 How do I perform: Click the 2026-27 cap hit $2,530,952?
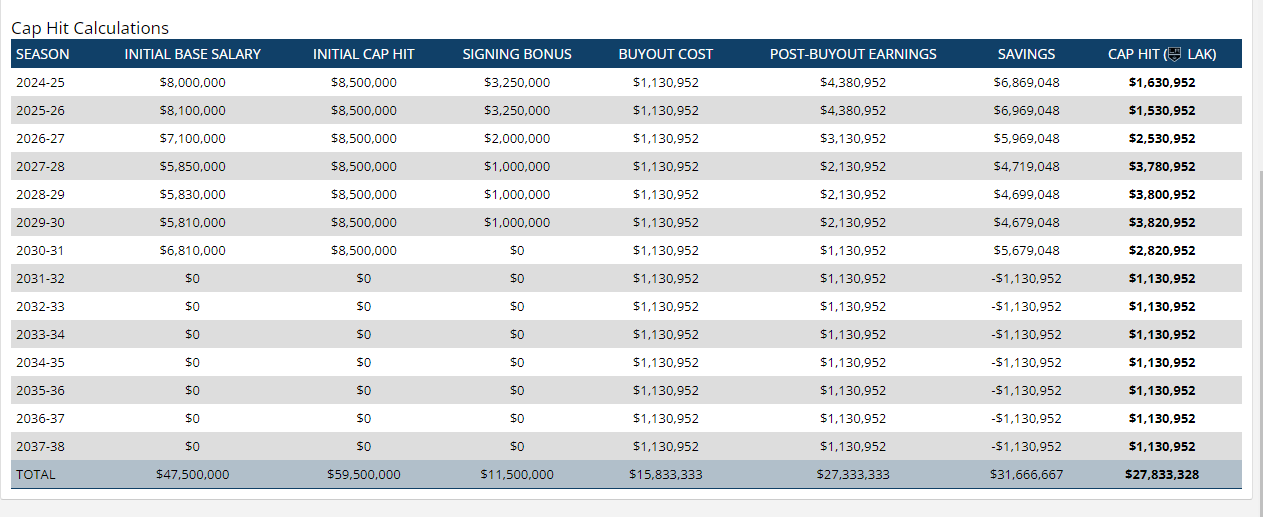pos(1162,138)
